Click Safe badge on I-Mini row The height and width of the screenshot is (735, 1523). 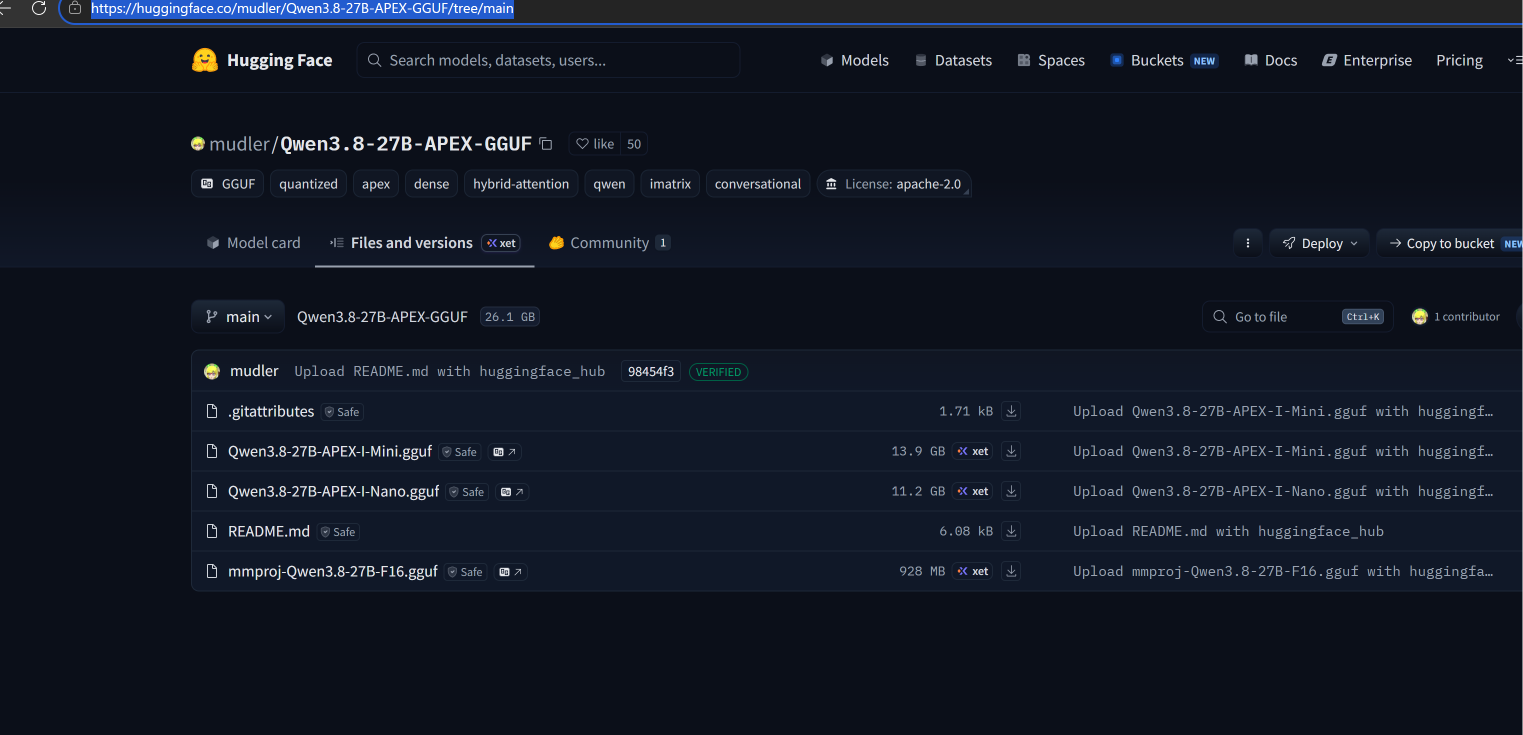coord(460,452)
